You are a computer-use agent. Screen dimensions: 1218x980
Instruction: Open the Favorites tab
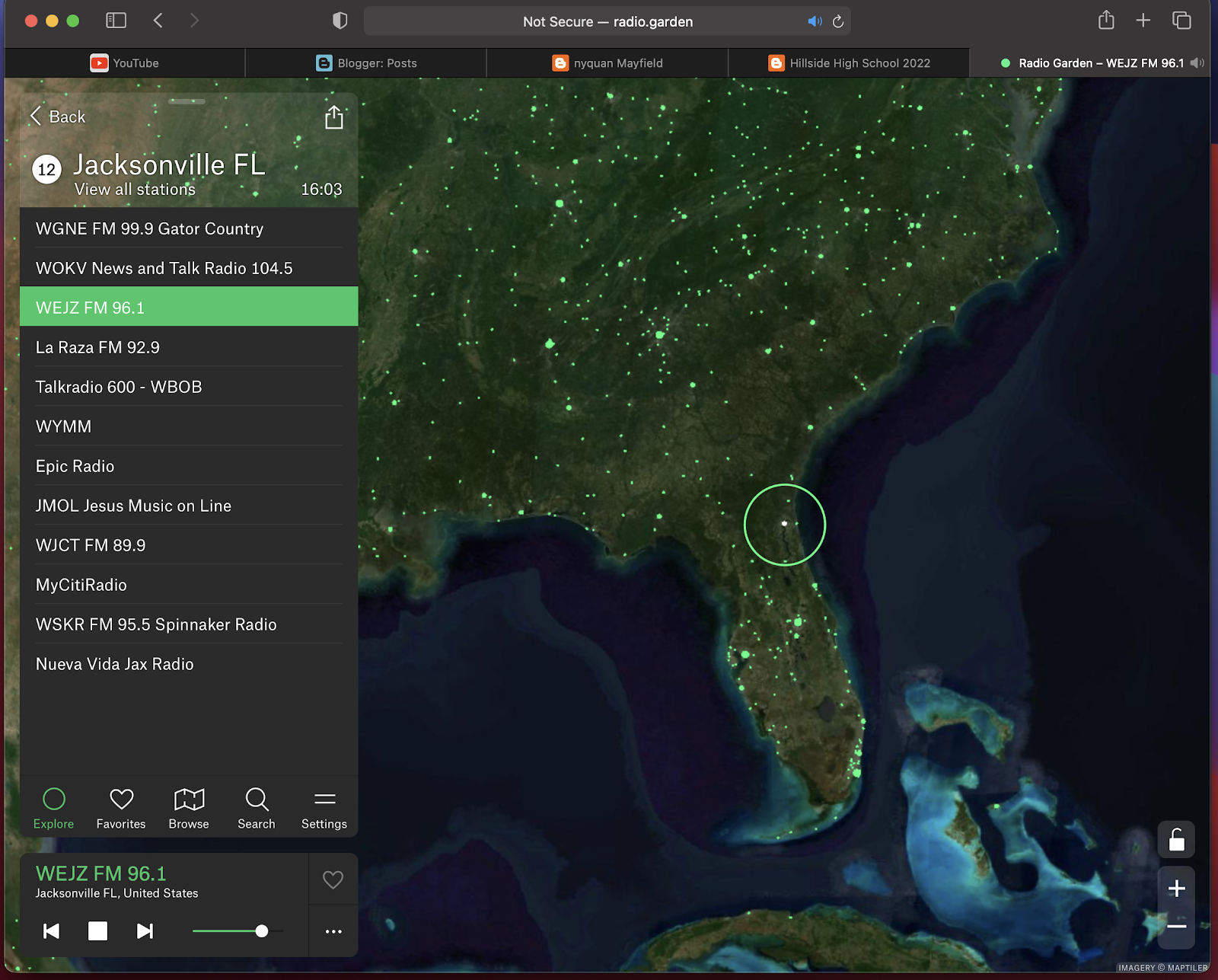[x=121, y=808]
